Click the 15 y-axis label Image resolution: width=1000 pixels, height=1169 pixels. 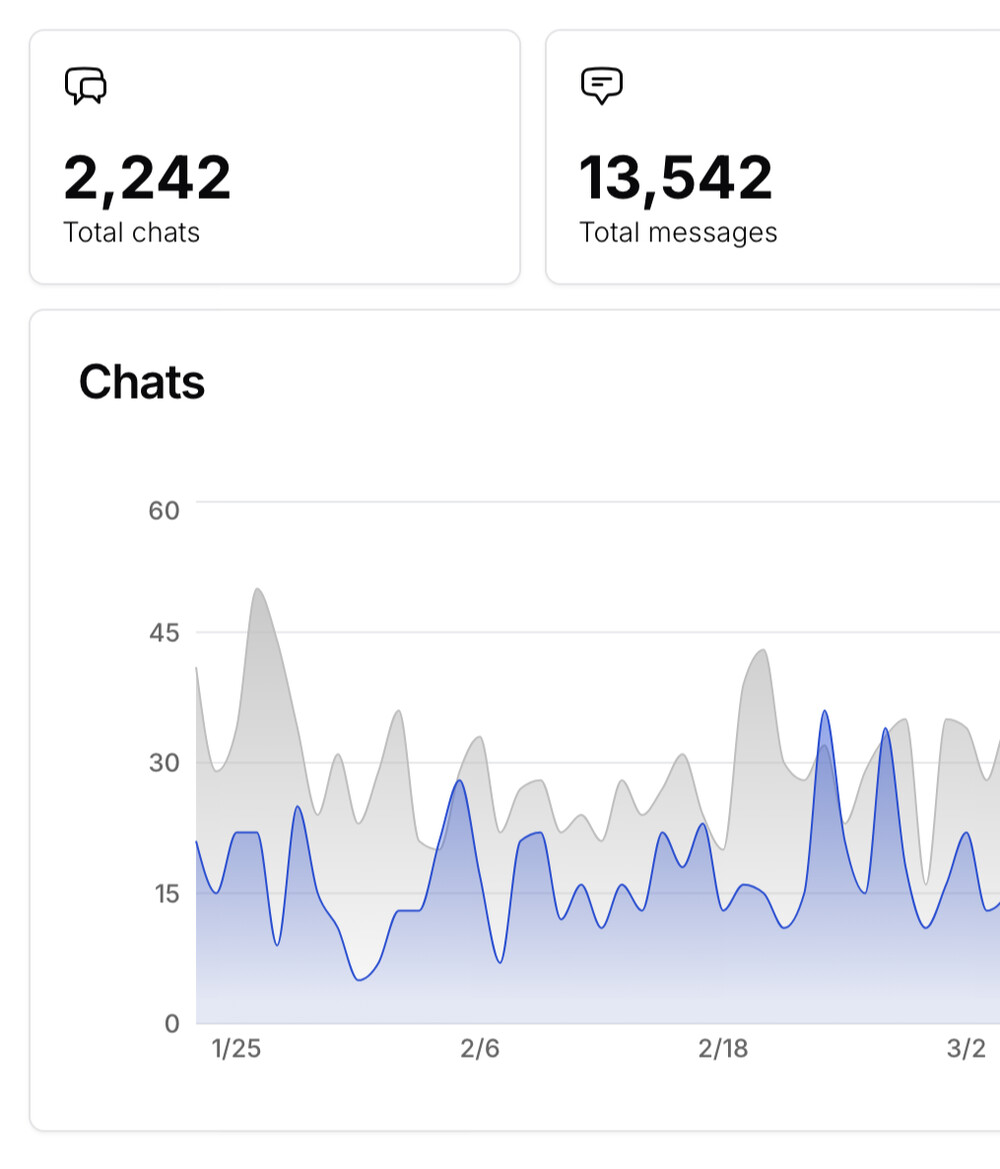[x=164, y=893]
